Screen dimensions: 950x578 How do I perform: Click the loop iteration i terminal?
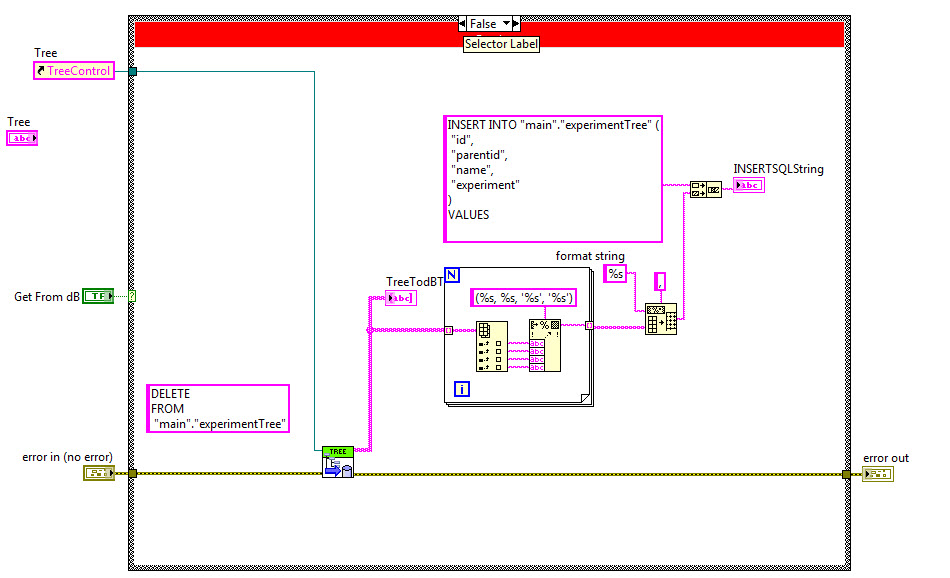pyautogui.click(x=462, y=389)
